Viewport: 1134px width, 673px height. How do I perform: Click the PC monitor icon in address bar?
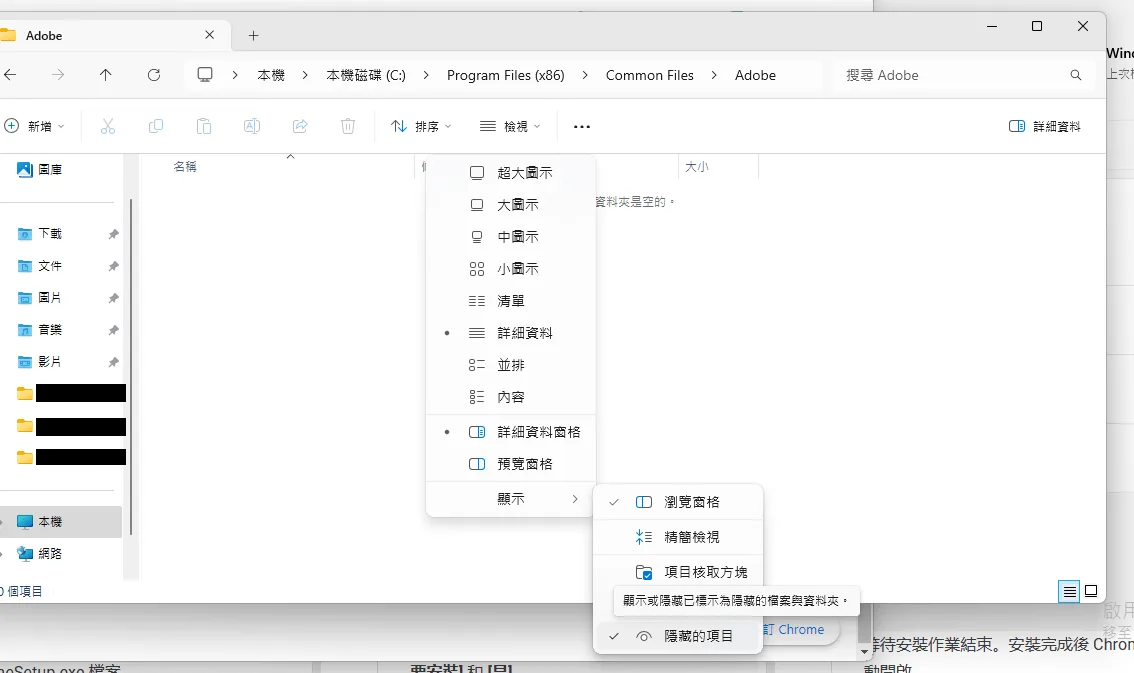click(205, 74)
